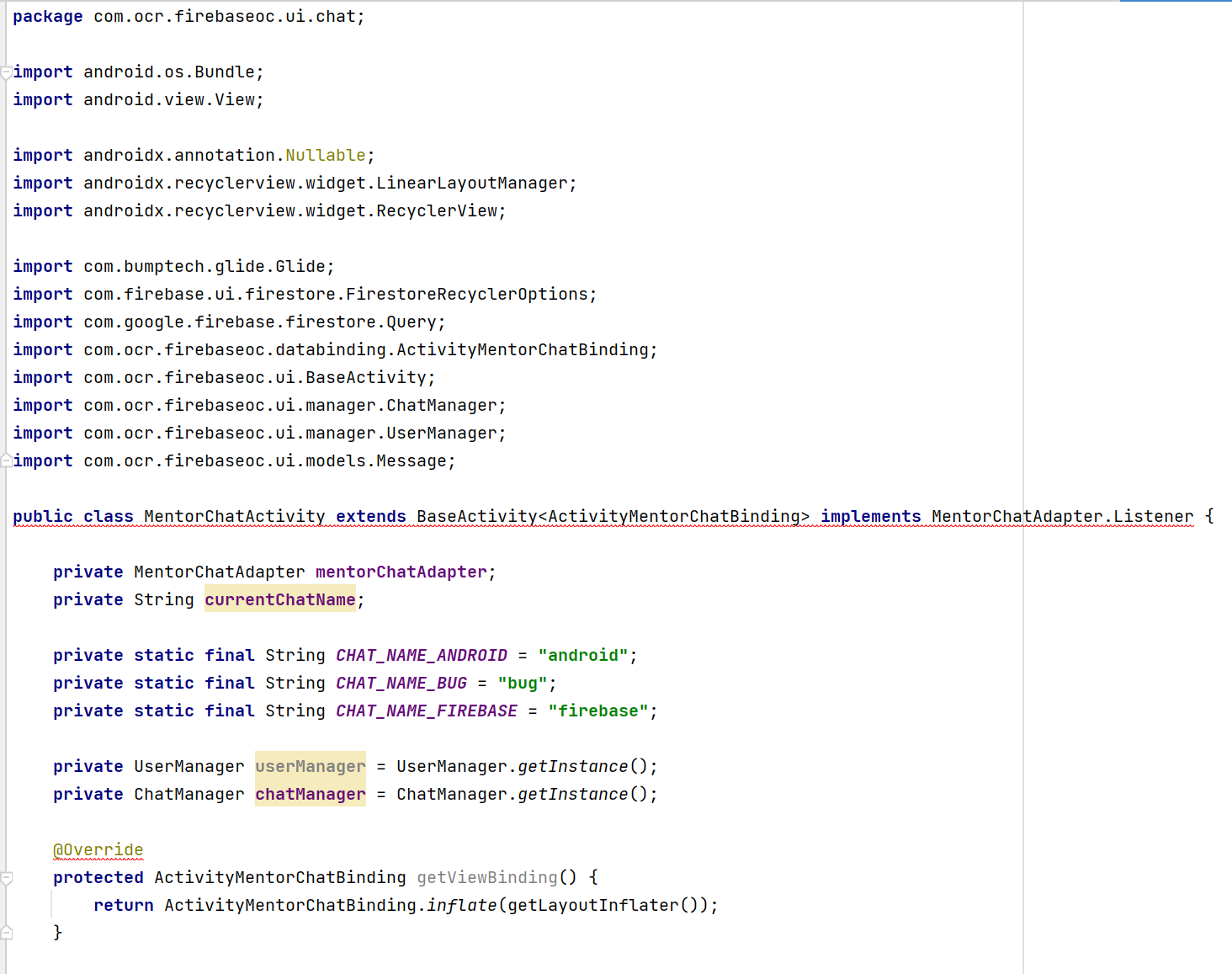Click the implements keyword in class declaration
This screenshot has height=974, width=1232.
[871, 517]
